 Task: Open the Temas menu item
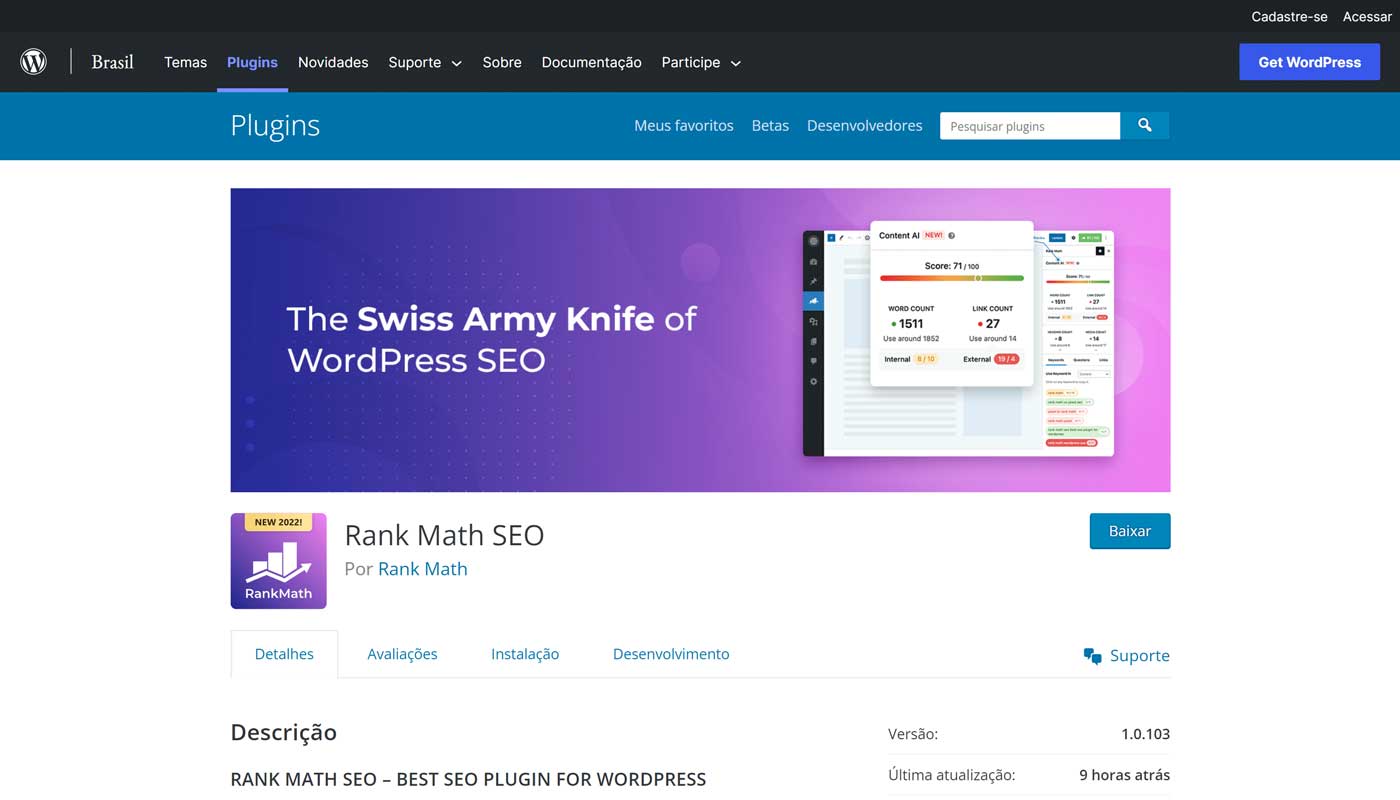185,62
